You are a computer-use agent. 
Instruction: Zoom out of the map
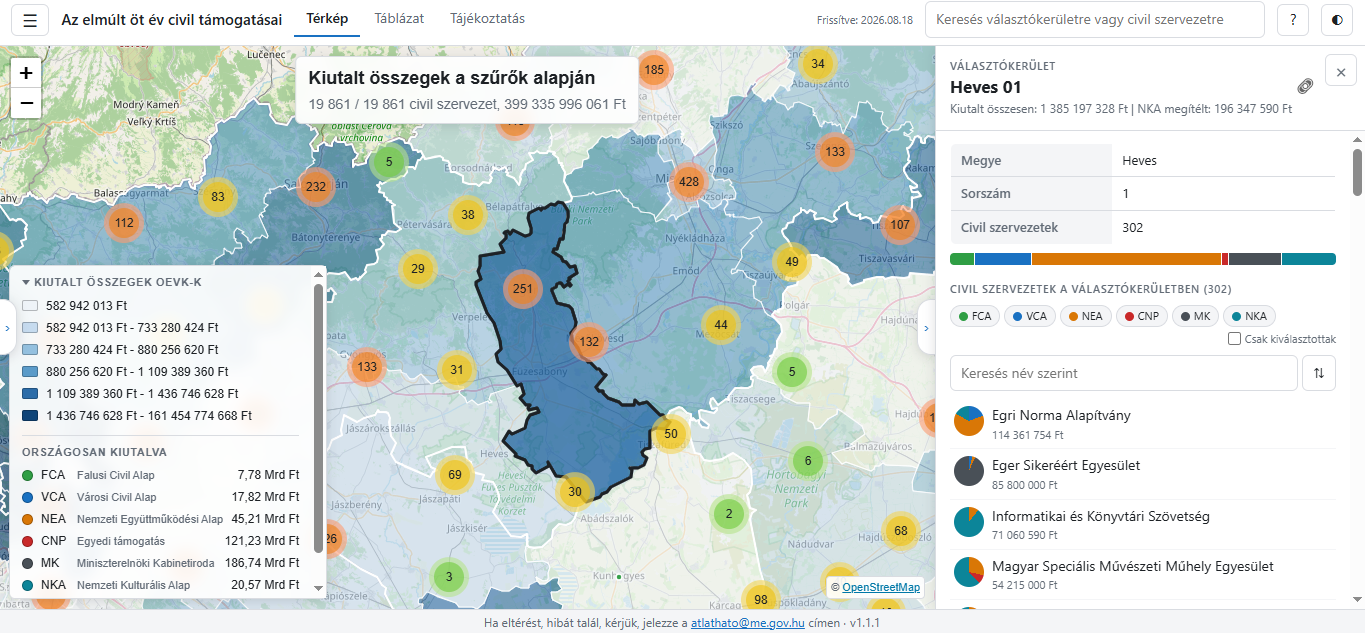point(26,103)
